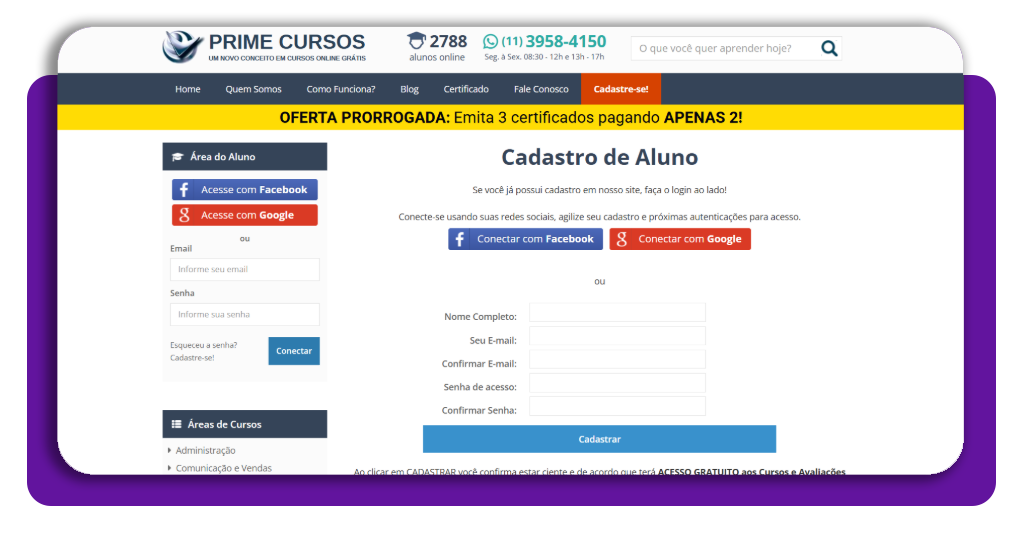Click Facebook icon on Conectar com Facebook
Viewport: 1024px width, 536px height.
click(460, 239)
